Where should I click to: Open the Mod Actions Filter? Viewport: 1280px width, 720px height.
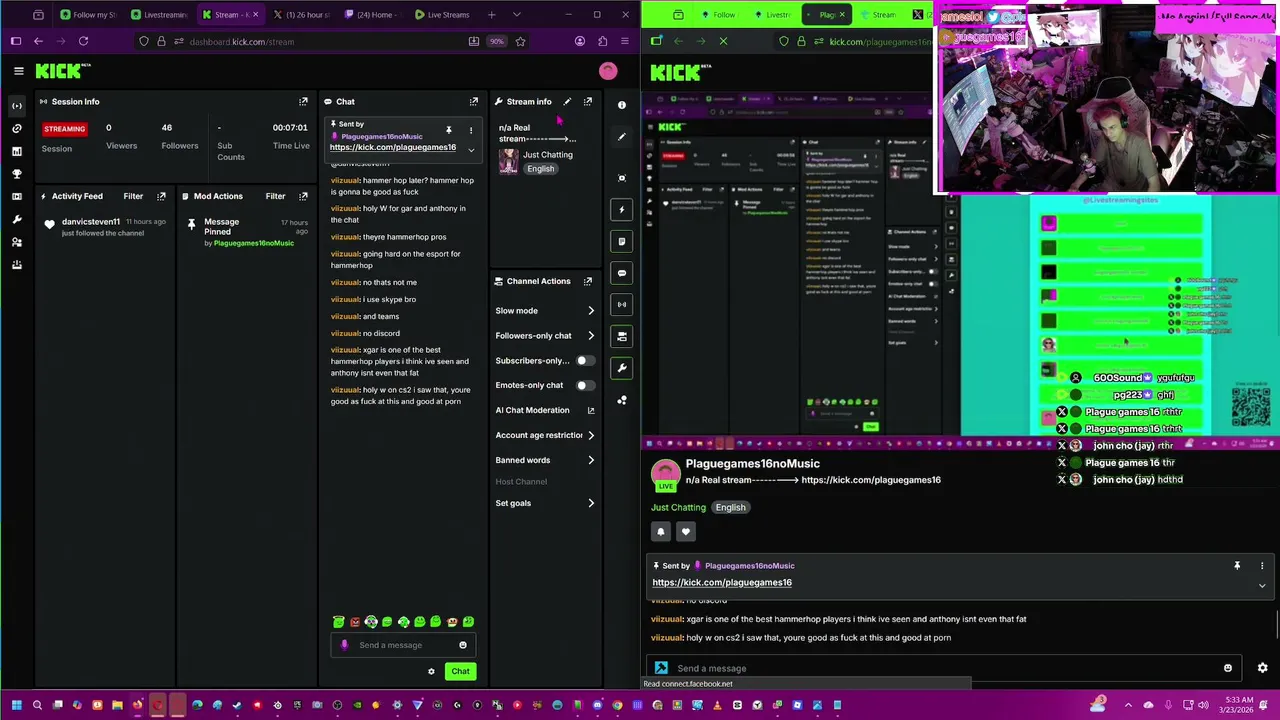tap(275, 196)
